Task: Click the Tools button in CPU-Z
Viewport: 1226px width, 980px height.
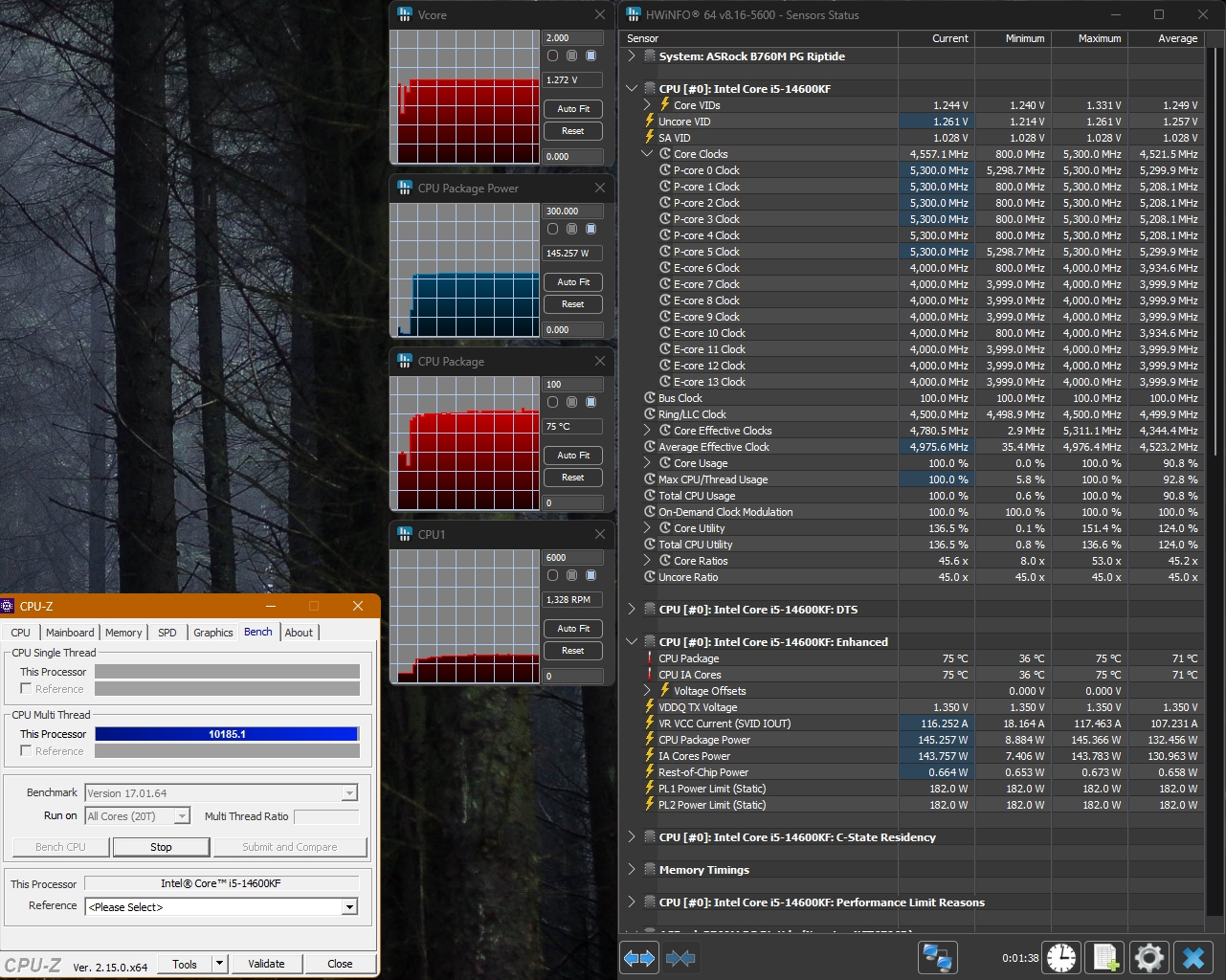Action: coord(185,964)
